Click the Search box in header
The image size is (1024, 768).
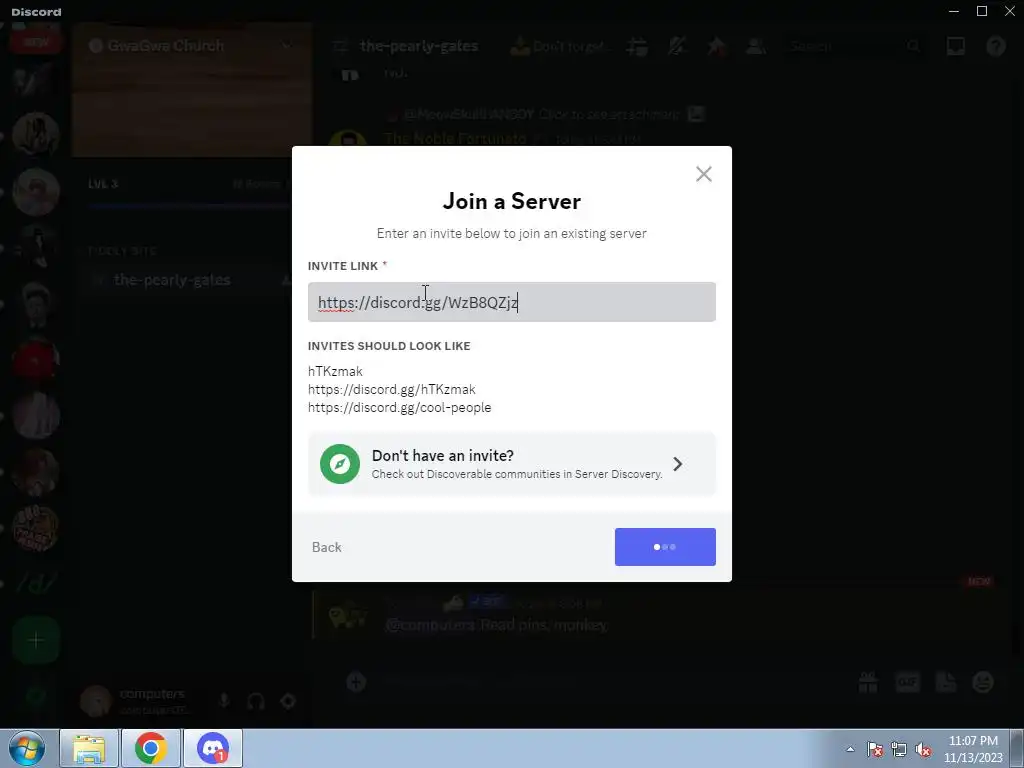(855, 46)
